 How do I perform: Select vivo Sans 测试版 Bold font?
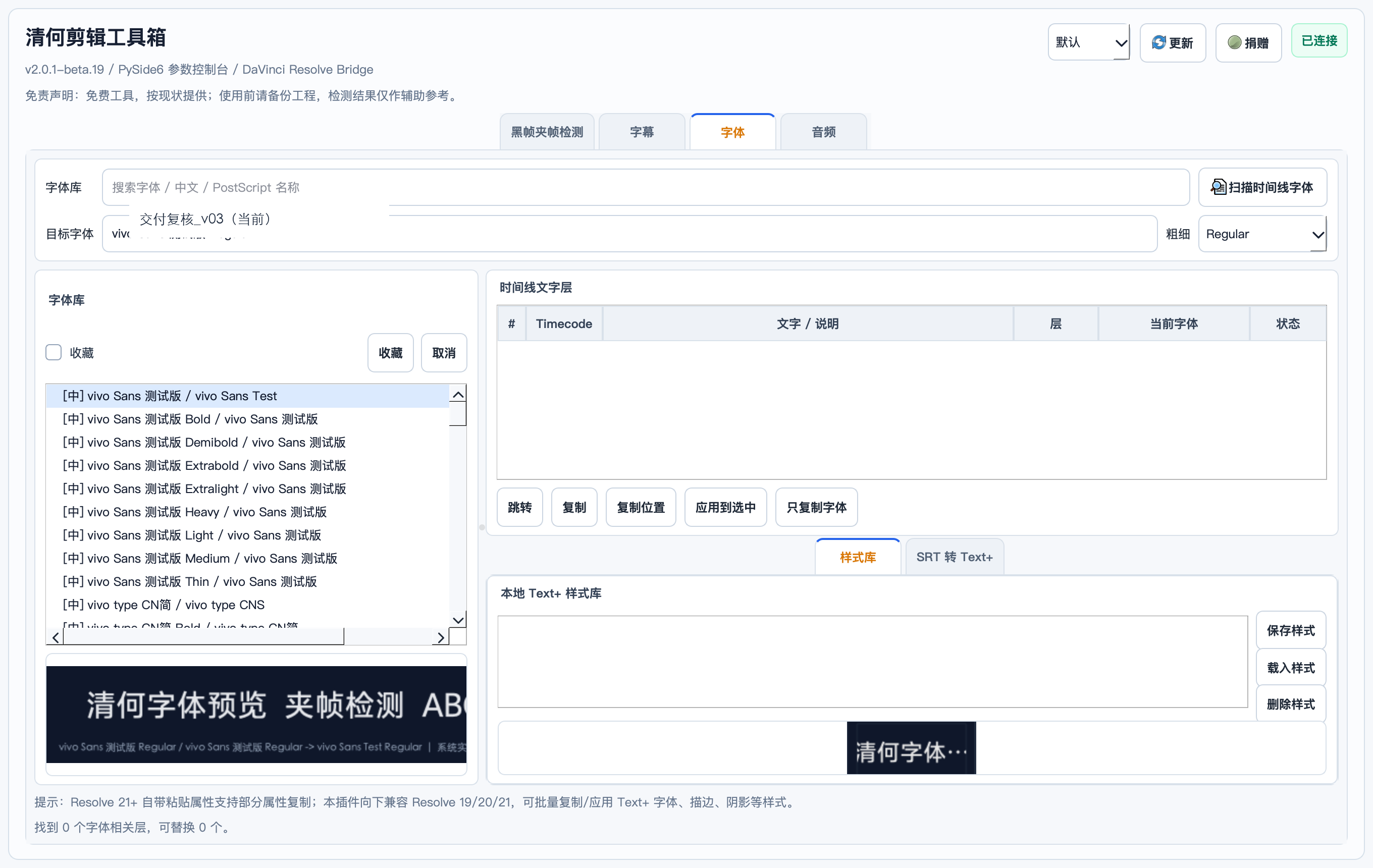coord(247,419)
